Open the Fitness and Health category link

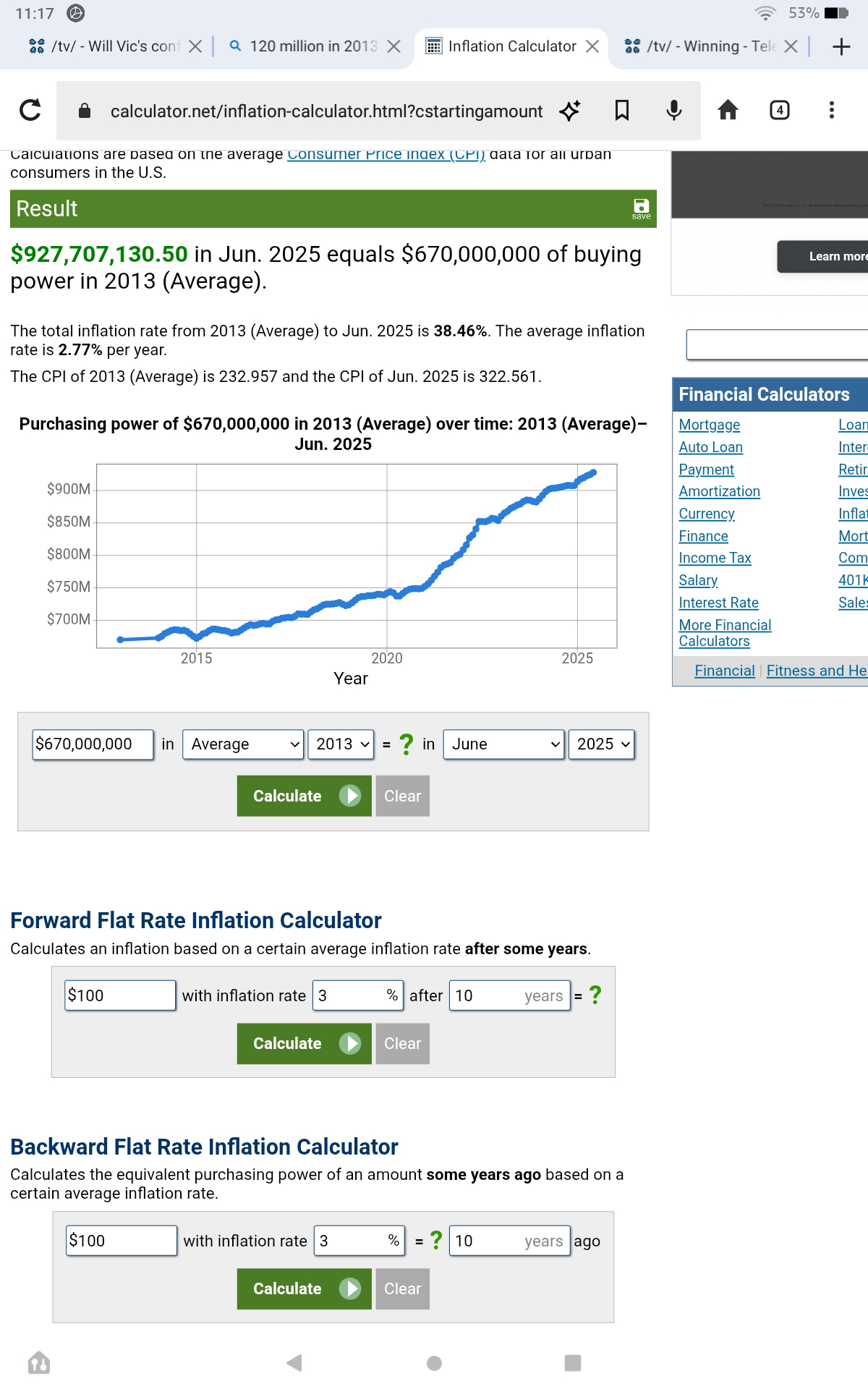(x=817, y=671)
